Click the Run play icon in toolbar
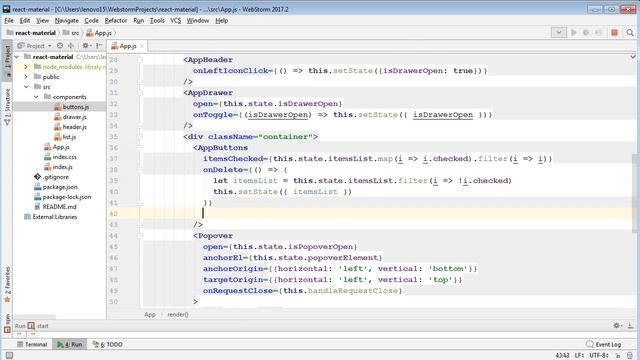The height and width of the screenshot is (360, 640). point(574,33)
